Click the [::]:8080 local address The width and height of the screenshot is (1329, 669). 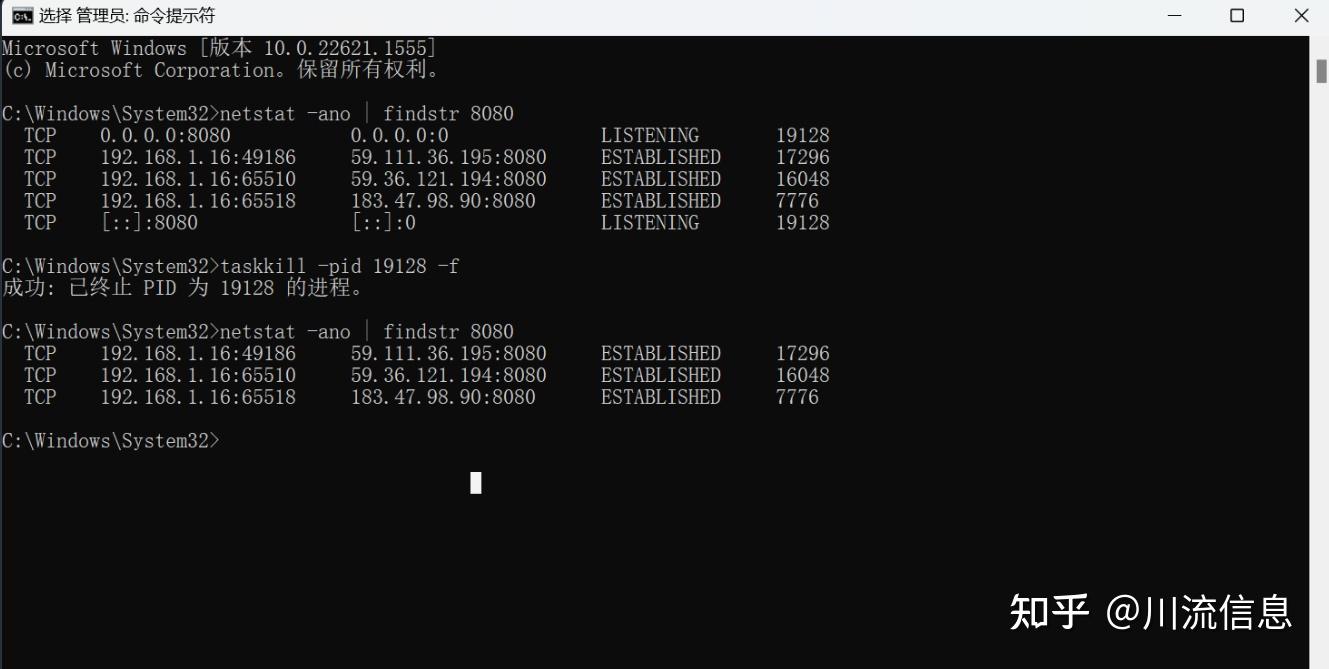pos(150,222)
